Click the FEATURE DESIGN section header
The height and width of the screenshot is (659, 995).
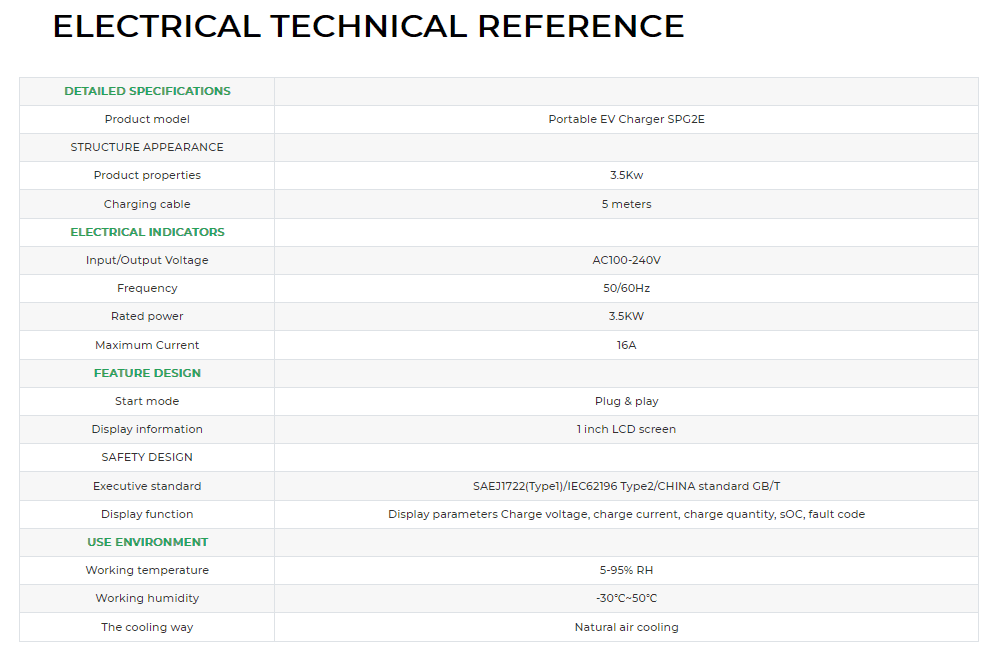tap(147, 373)
